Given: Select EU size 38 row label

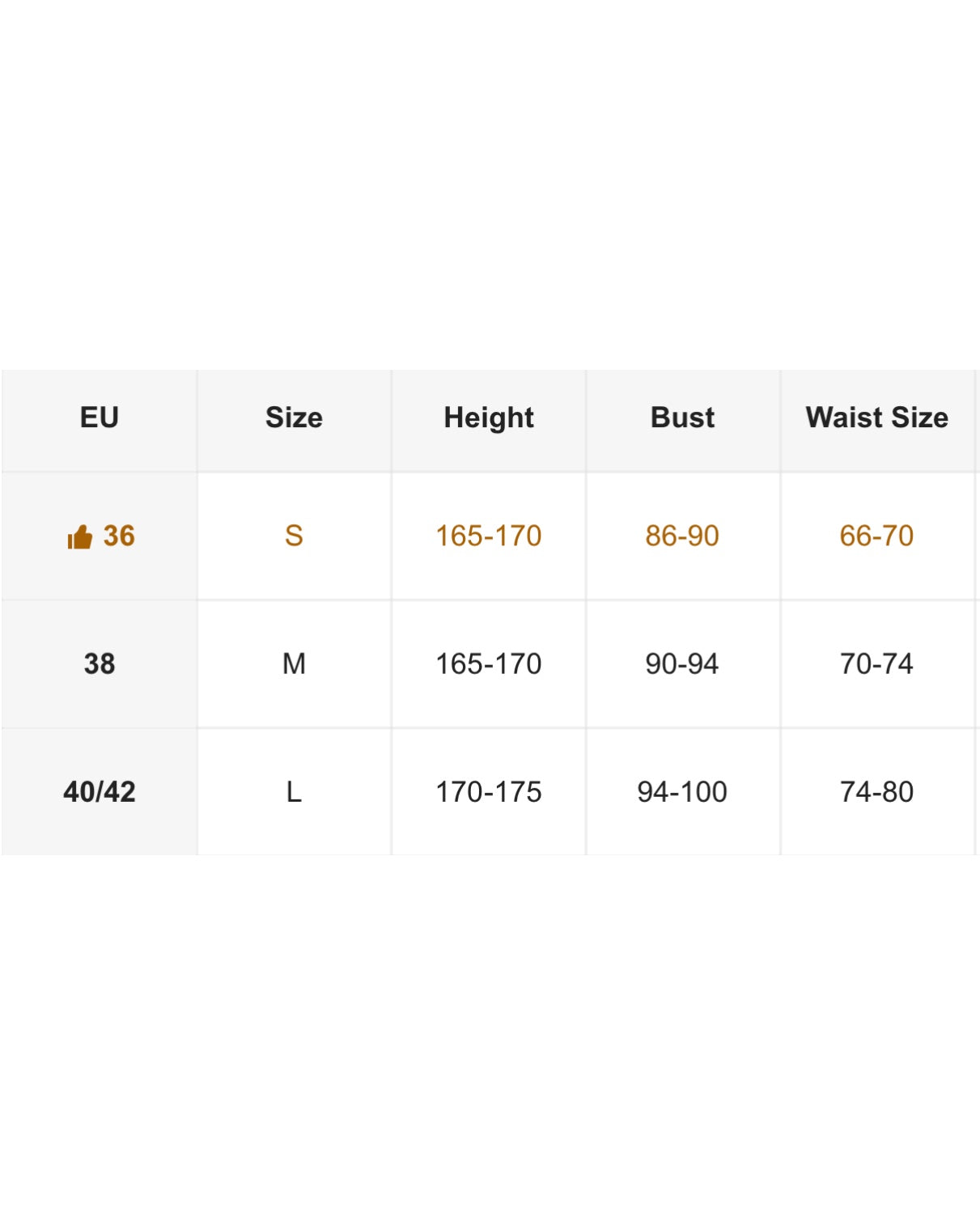Looking at the screenshot, I should [100, 663].
